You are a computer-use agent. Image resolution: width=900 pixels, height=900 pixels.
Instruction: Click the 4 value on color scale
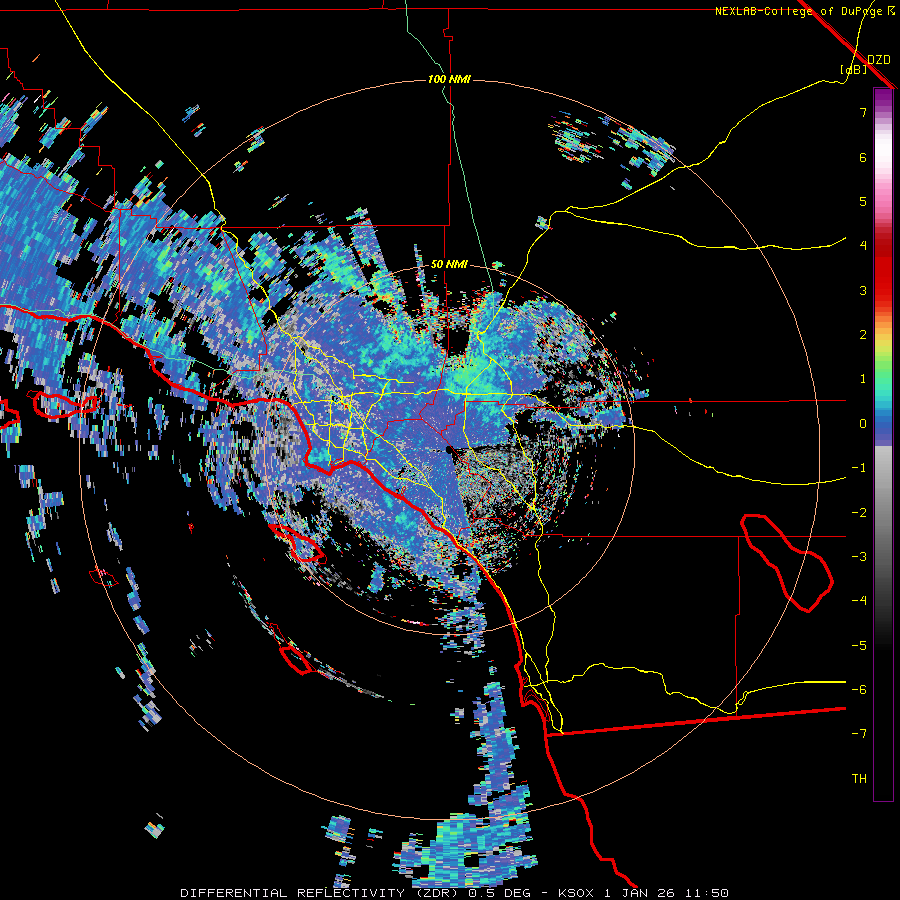point(863,246)
